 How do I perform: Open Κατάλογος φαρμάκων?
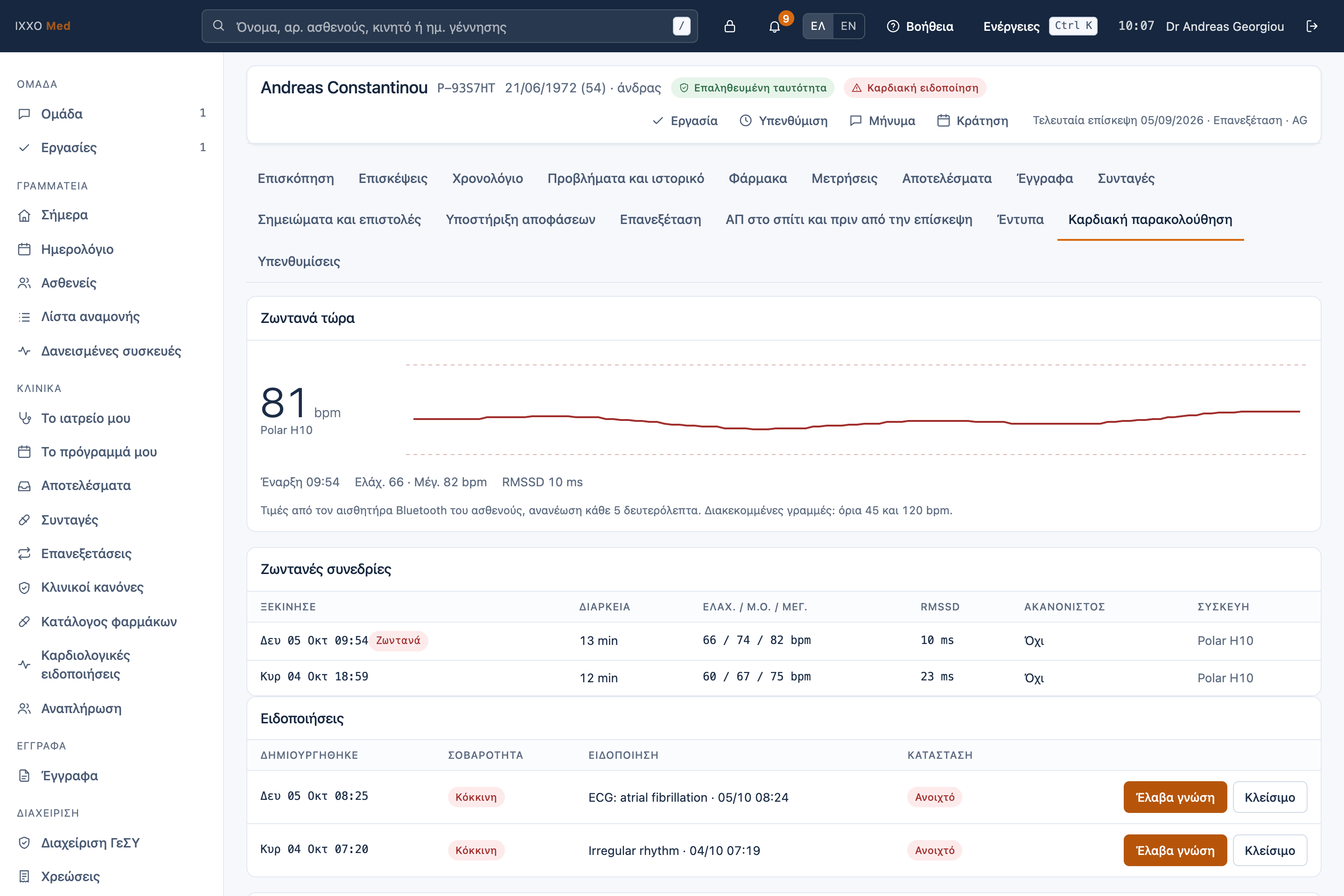pyautogui.click(x=112, y=622)
